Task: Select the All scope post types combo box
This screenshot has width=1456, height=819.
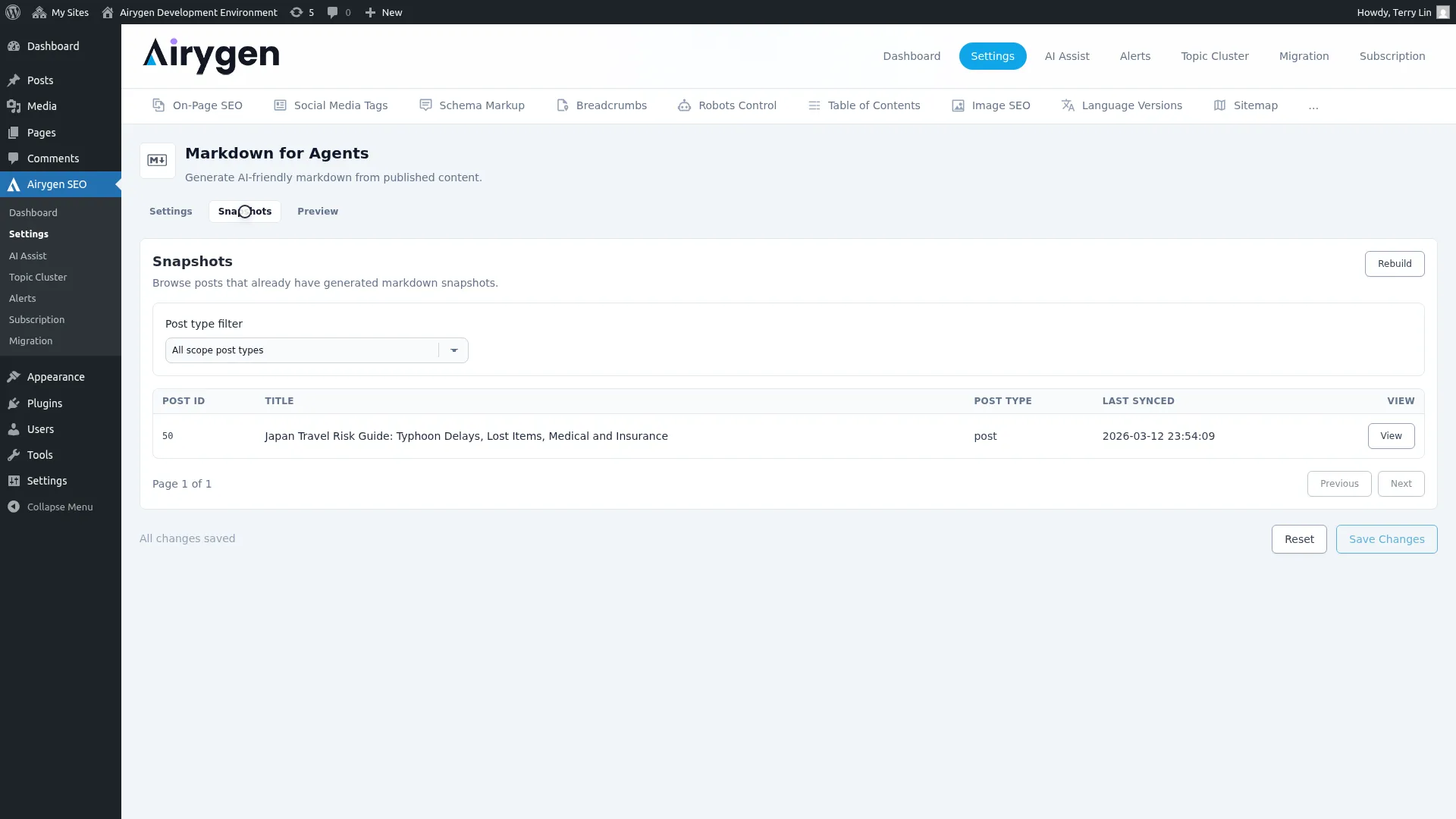Action: coord(317,350)
